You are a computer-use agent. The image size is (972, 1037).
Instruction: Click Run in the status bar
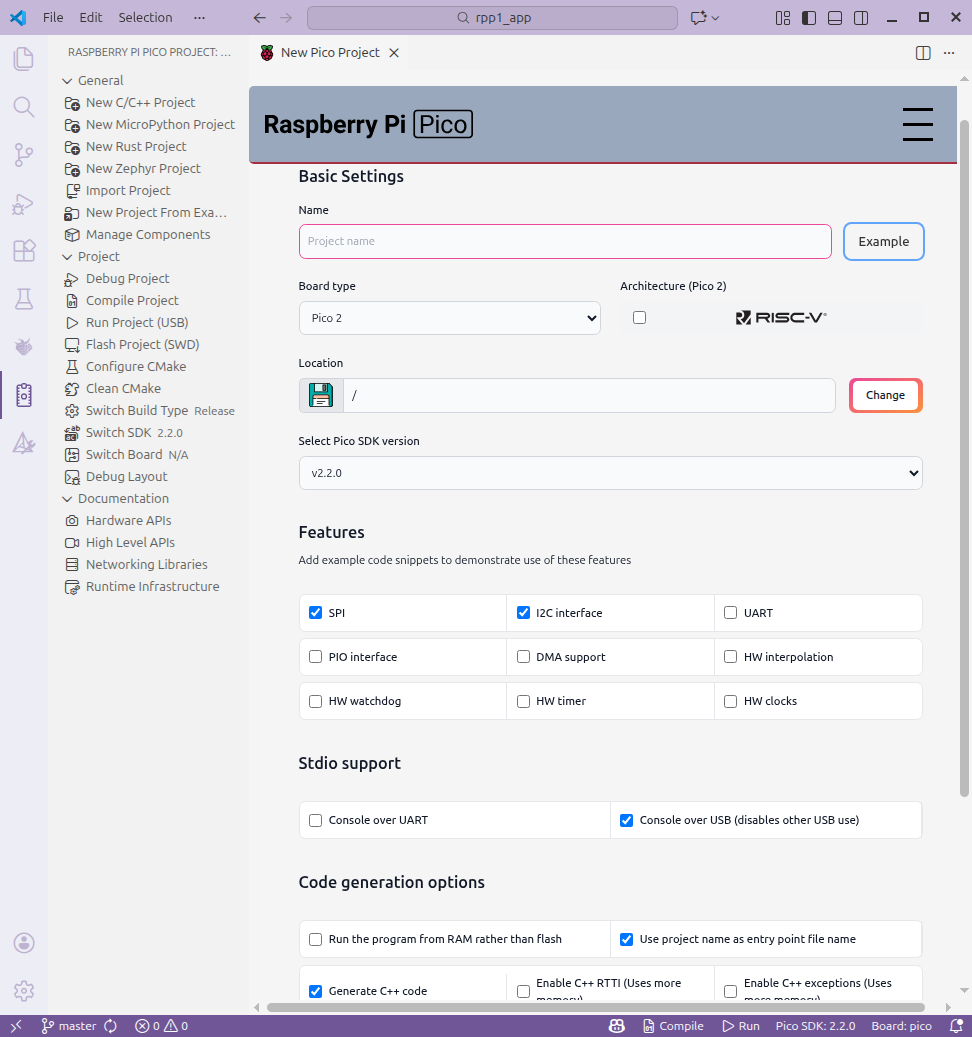click(x=741, y=1026)
